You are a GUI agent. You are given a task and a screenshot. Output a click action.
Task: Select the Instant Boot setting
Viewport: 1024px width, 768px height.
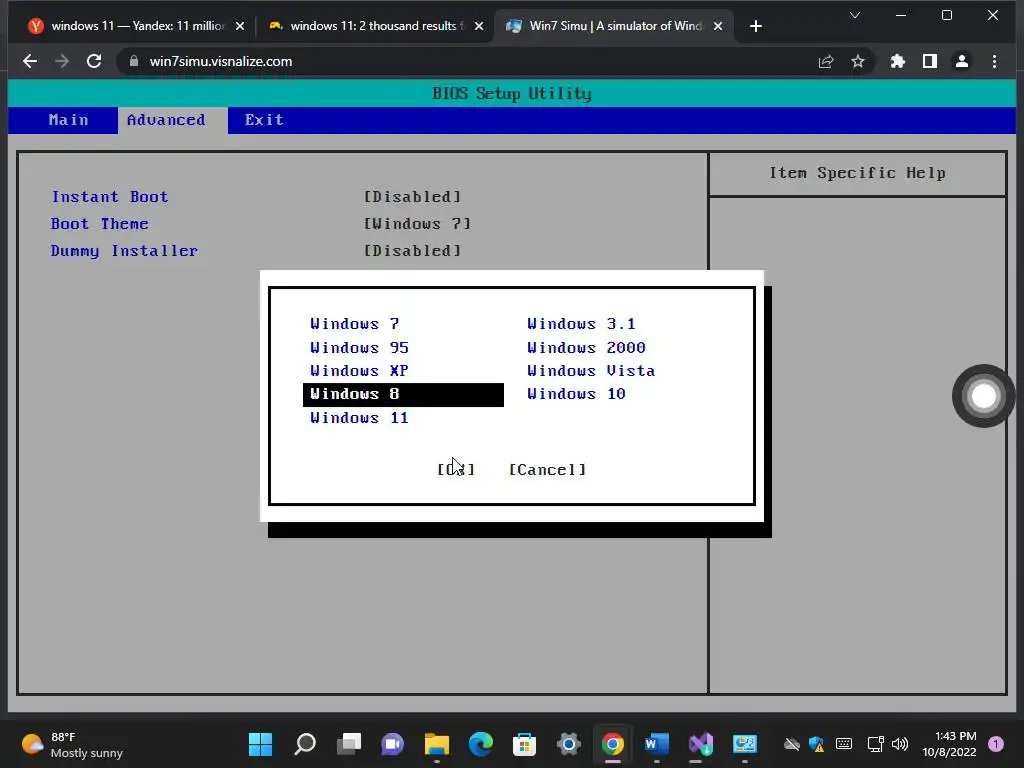(x=110, y=197)
